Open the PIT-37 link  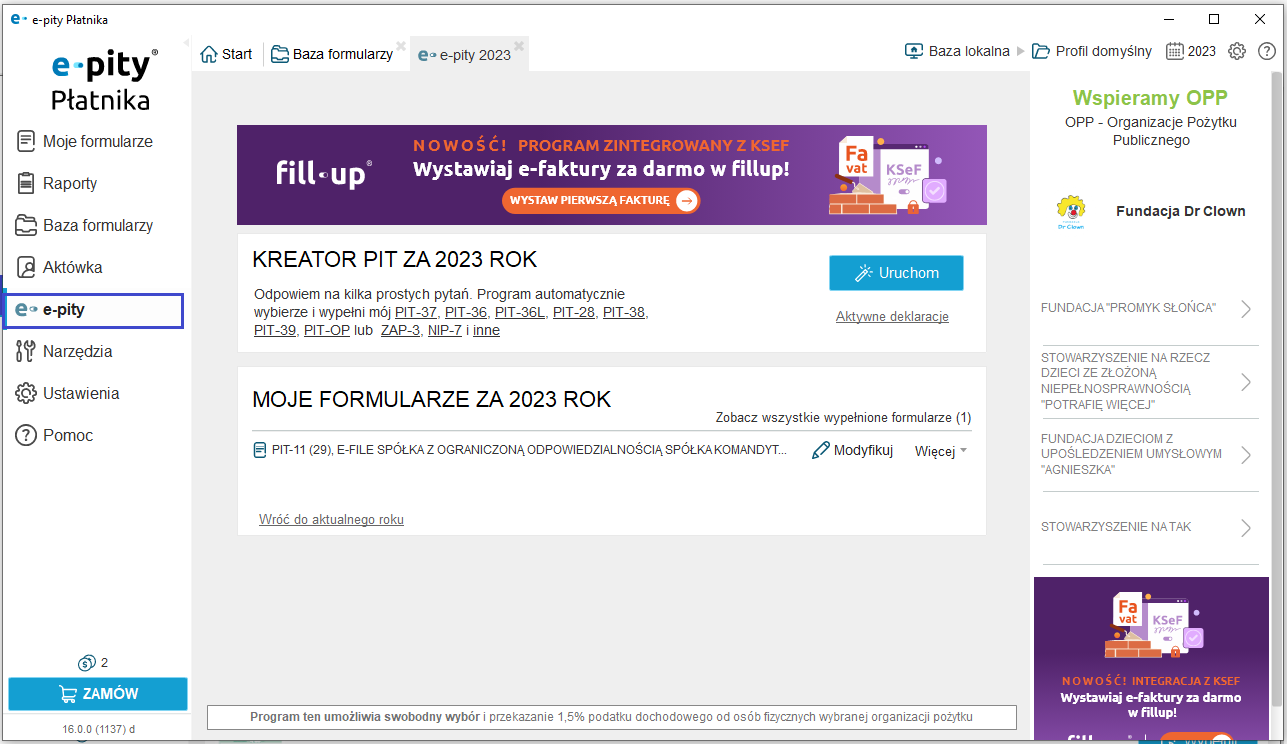pyautogui.click(x=415, y=312)
